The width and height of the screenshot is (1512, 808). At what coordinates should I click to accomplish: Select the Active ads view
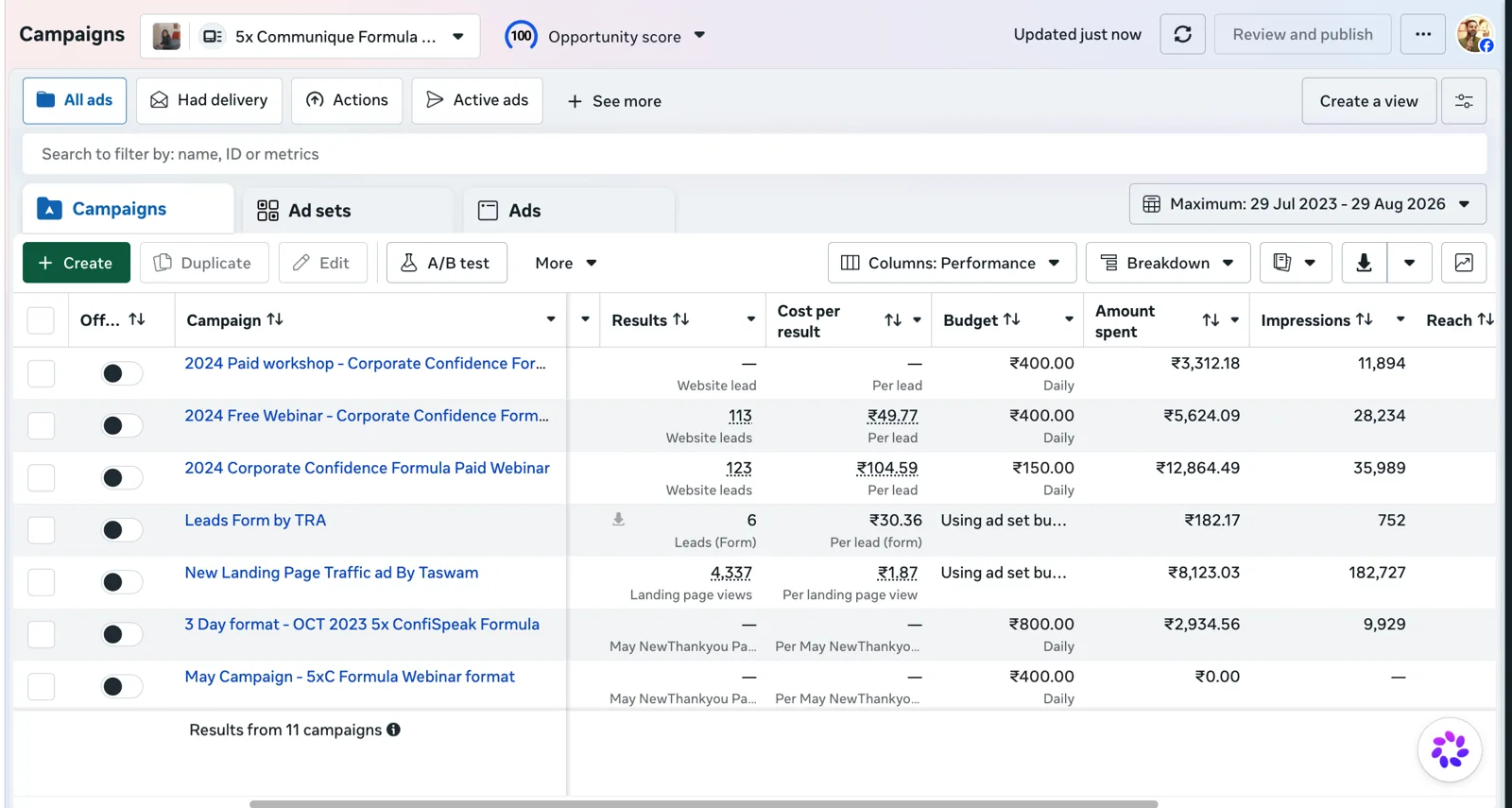477,100
